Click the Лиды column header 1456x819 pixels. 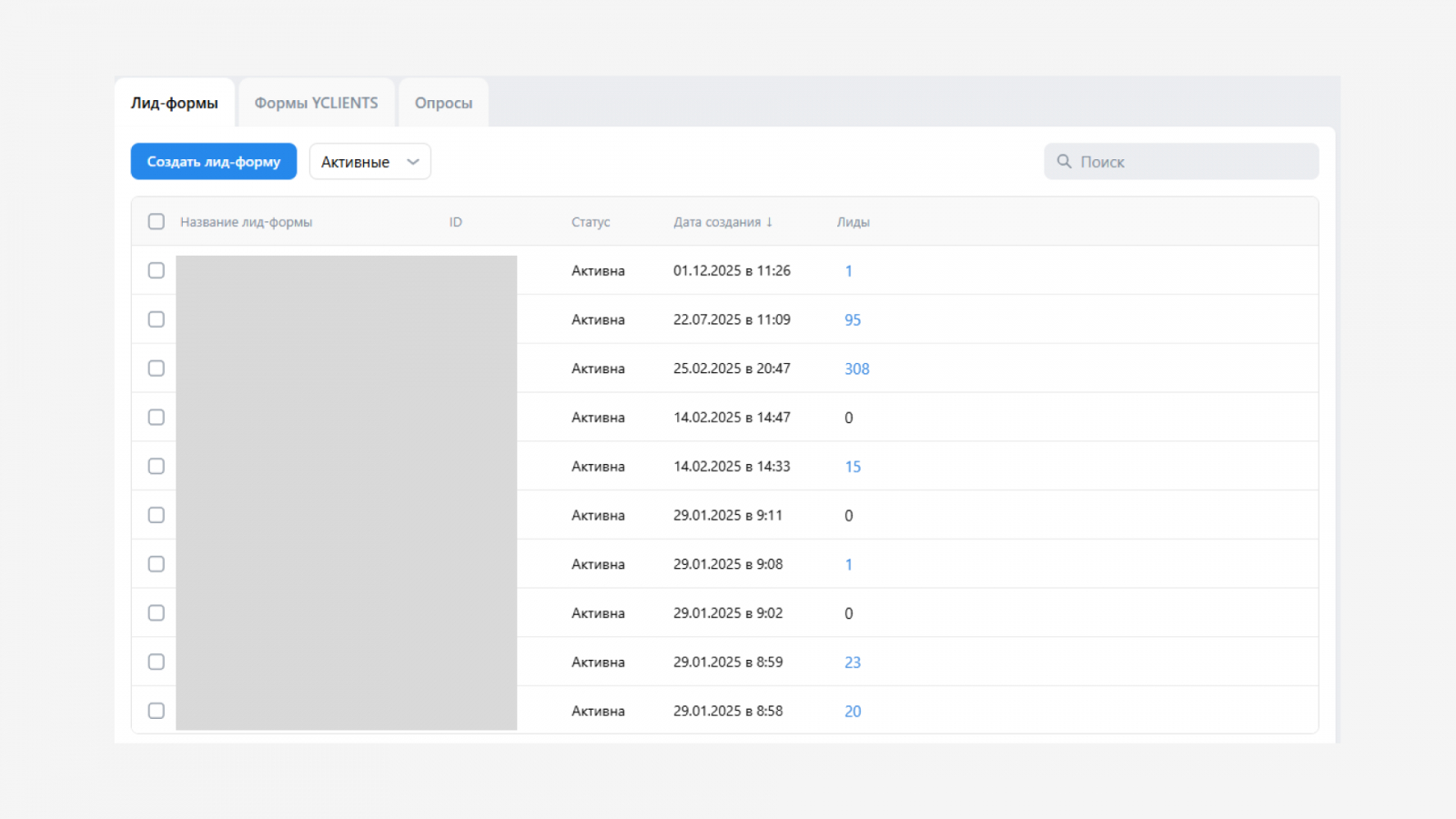(x=853, y=222)
